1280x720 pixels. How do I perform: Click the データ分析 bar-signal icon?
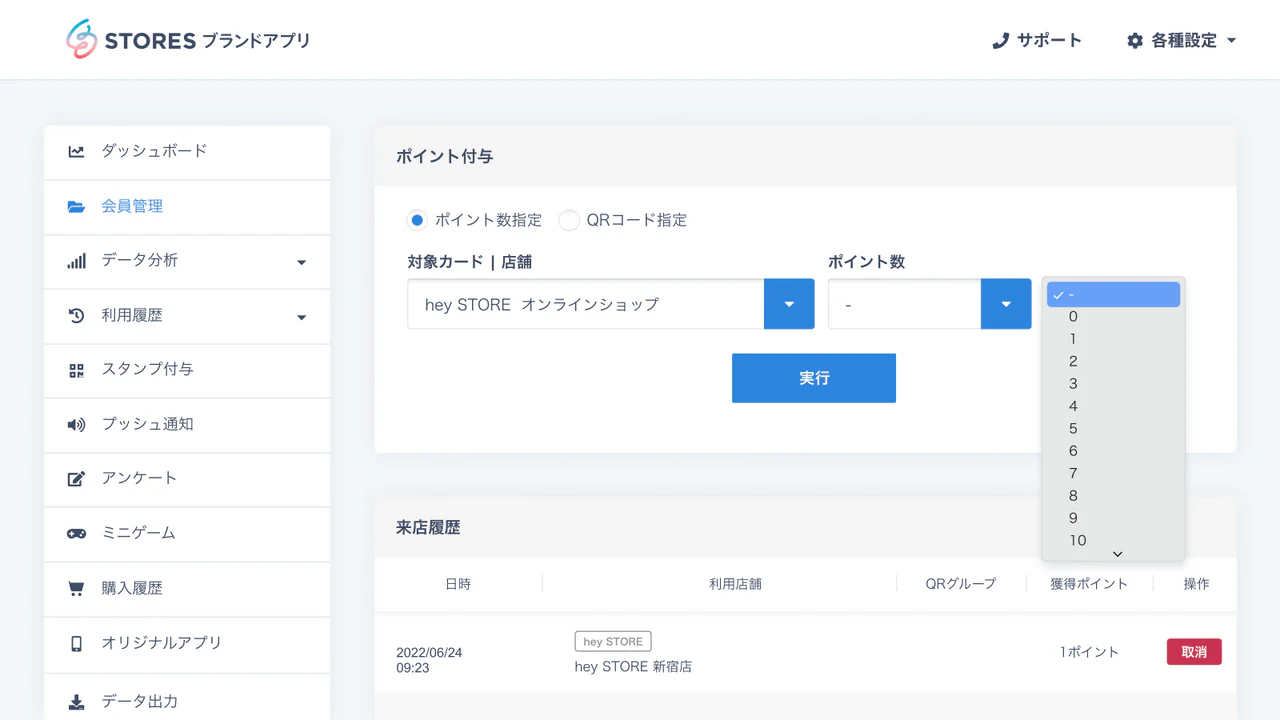click(x=76, y=261)
